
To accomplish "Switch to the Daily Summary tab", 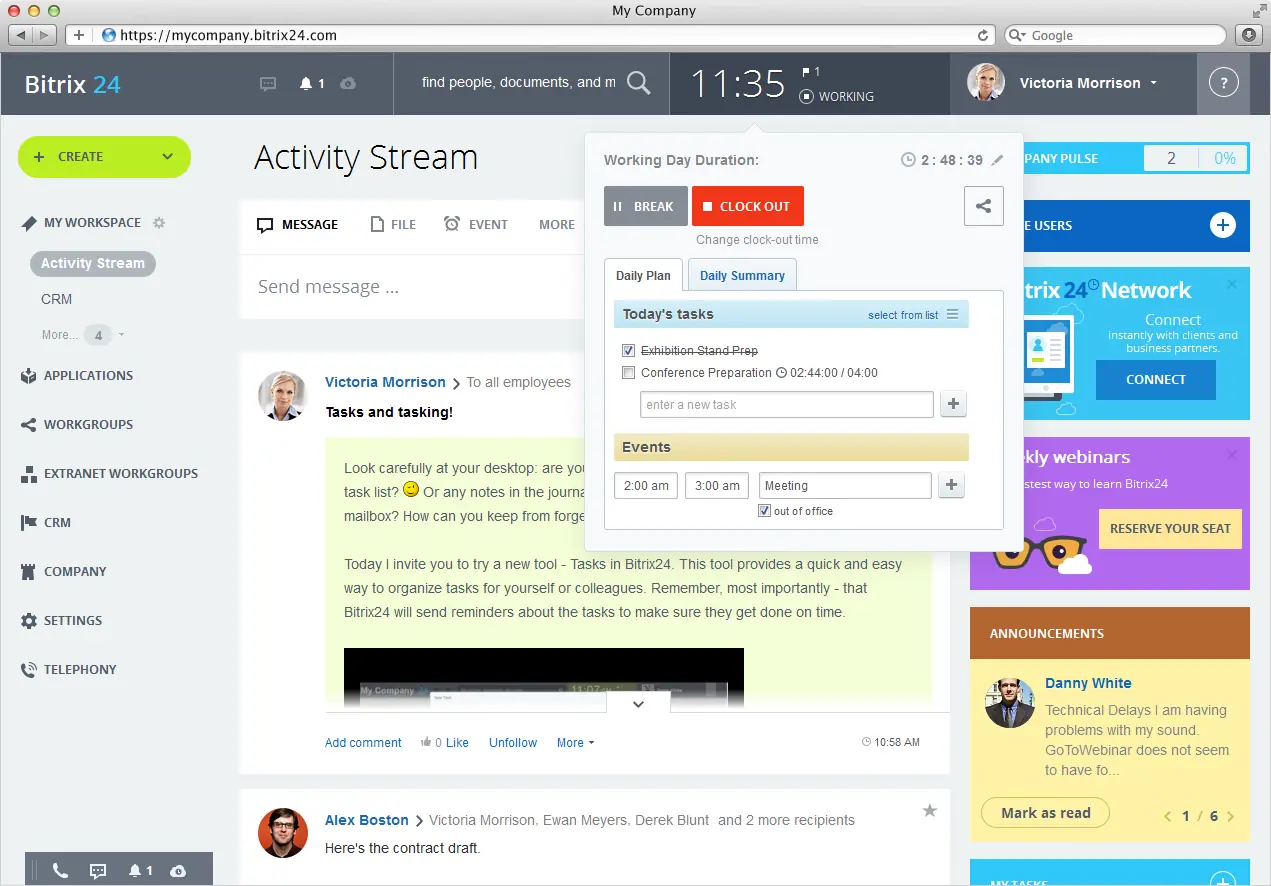I will pyautogui.click(x=742, y=276).
